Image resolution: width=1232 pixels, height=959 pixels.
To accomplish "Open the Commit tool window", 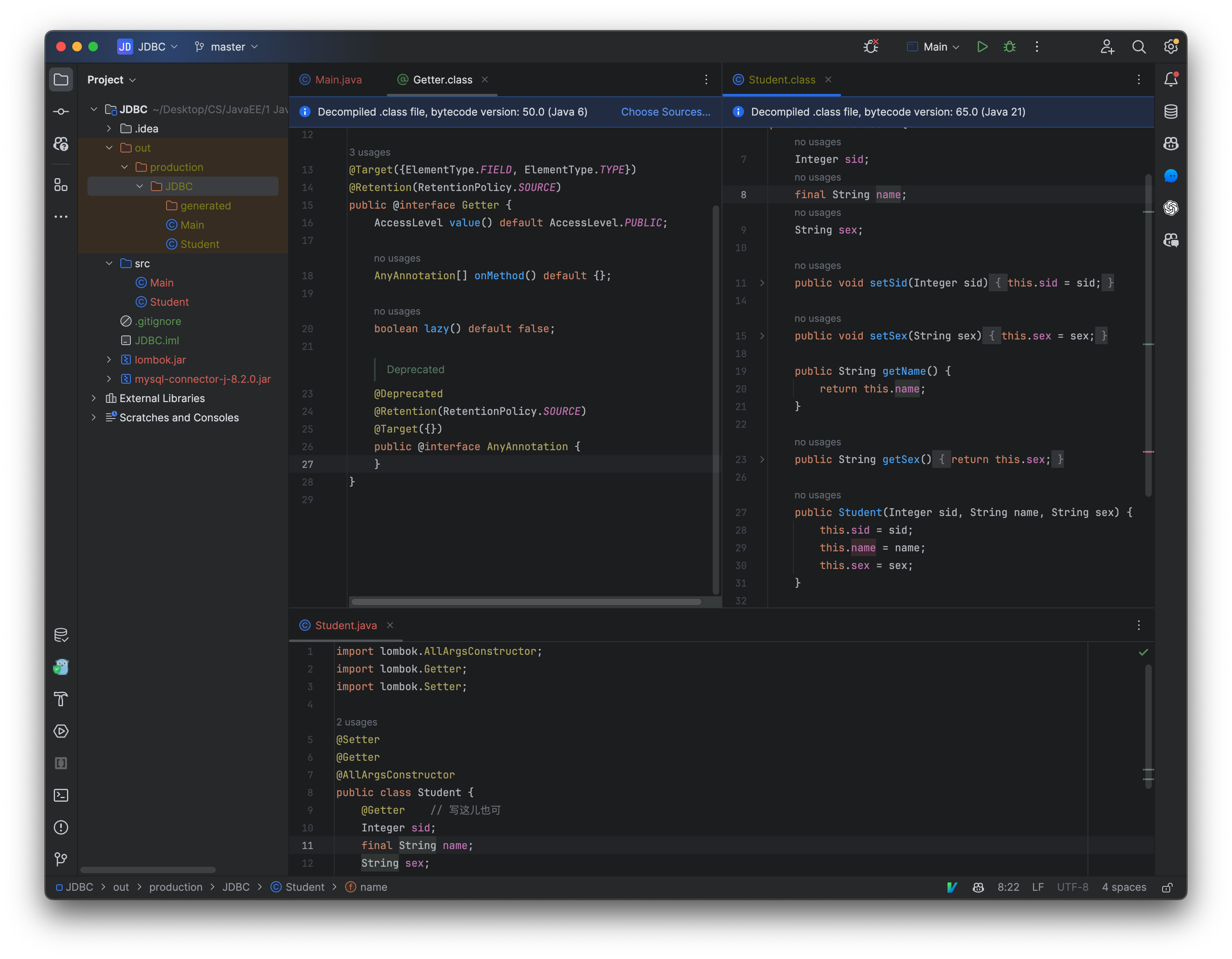I will click(61, 112).
